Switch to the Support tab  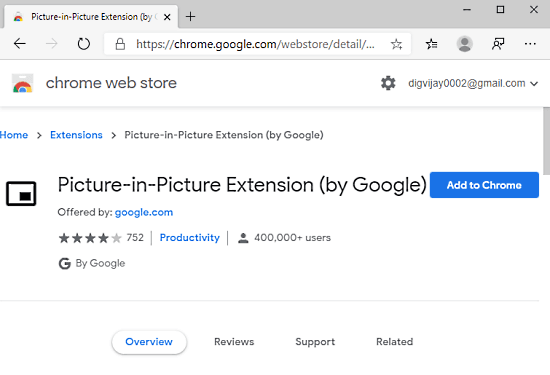click(315, 342)
